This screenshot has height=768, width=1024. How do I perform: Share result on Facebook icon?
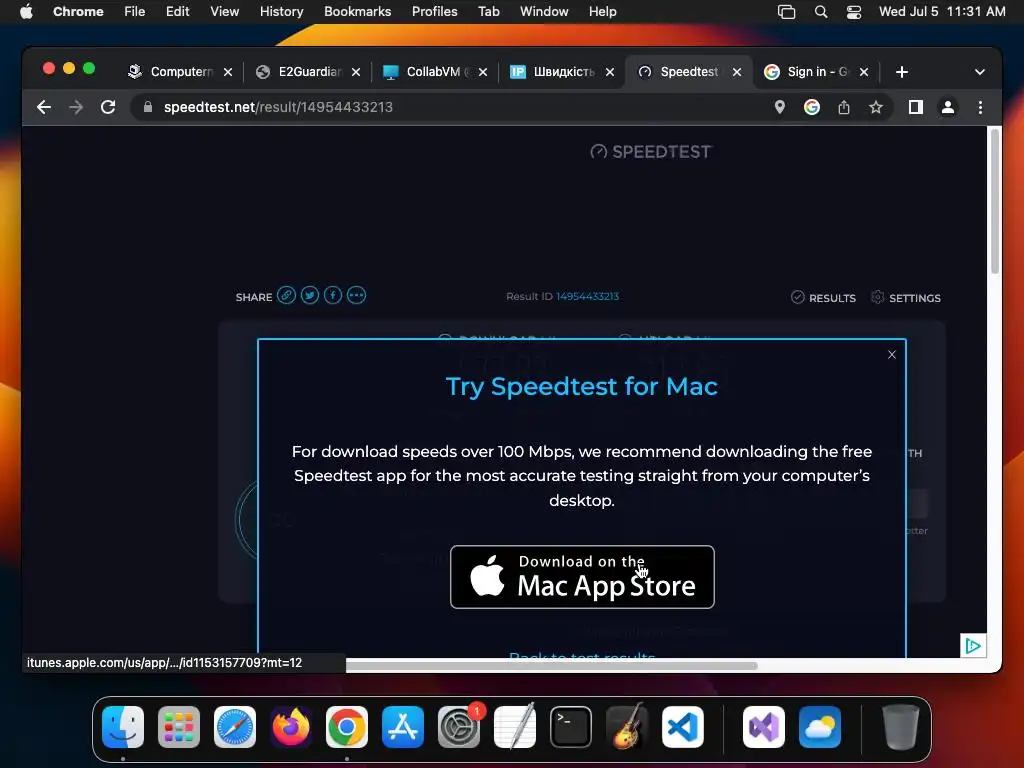click(333, 295)
